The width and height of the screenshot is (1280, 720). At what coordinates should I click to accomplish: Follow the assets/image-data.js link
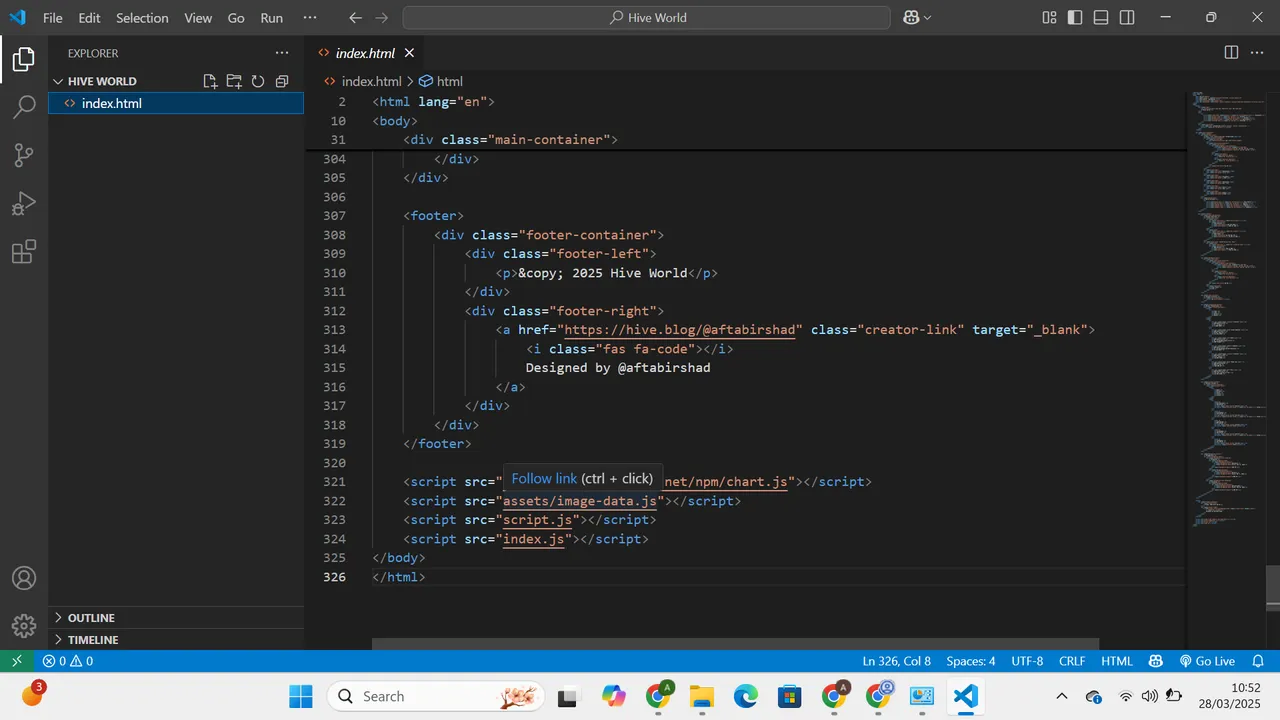pyautogui.click(x=580, y=500)
